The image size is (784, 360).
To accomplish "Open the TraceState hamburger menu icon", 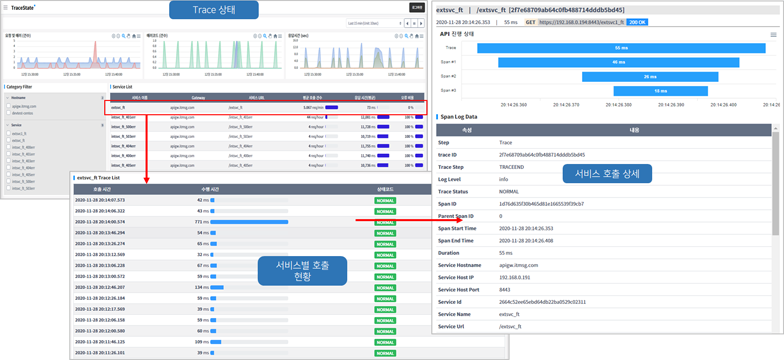I will [6, 8].
